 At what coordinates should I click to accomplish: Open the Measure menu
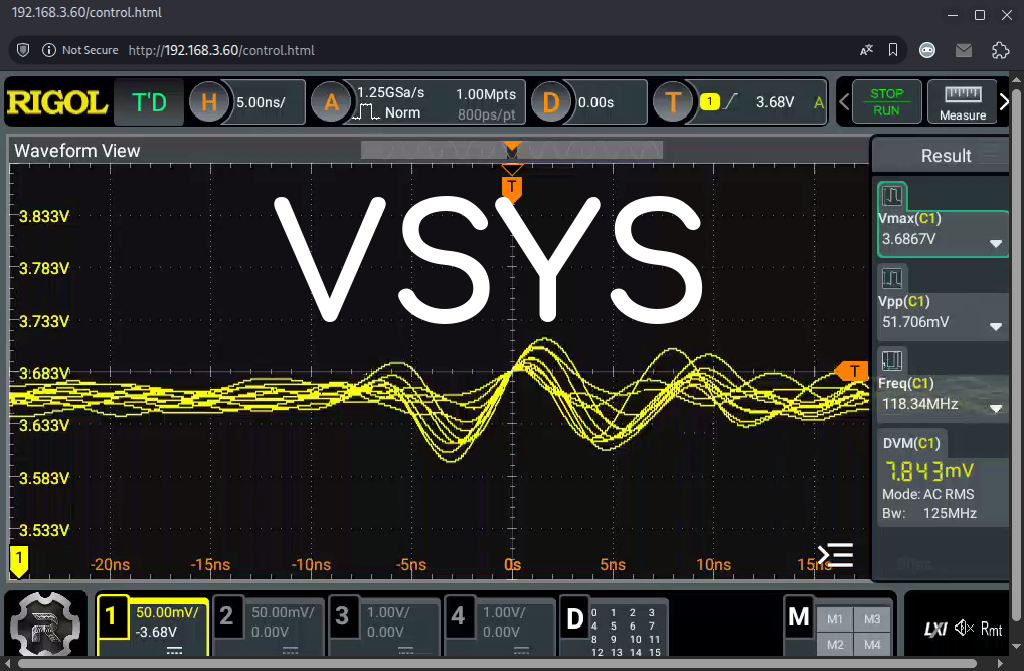pos(963,102)
